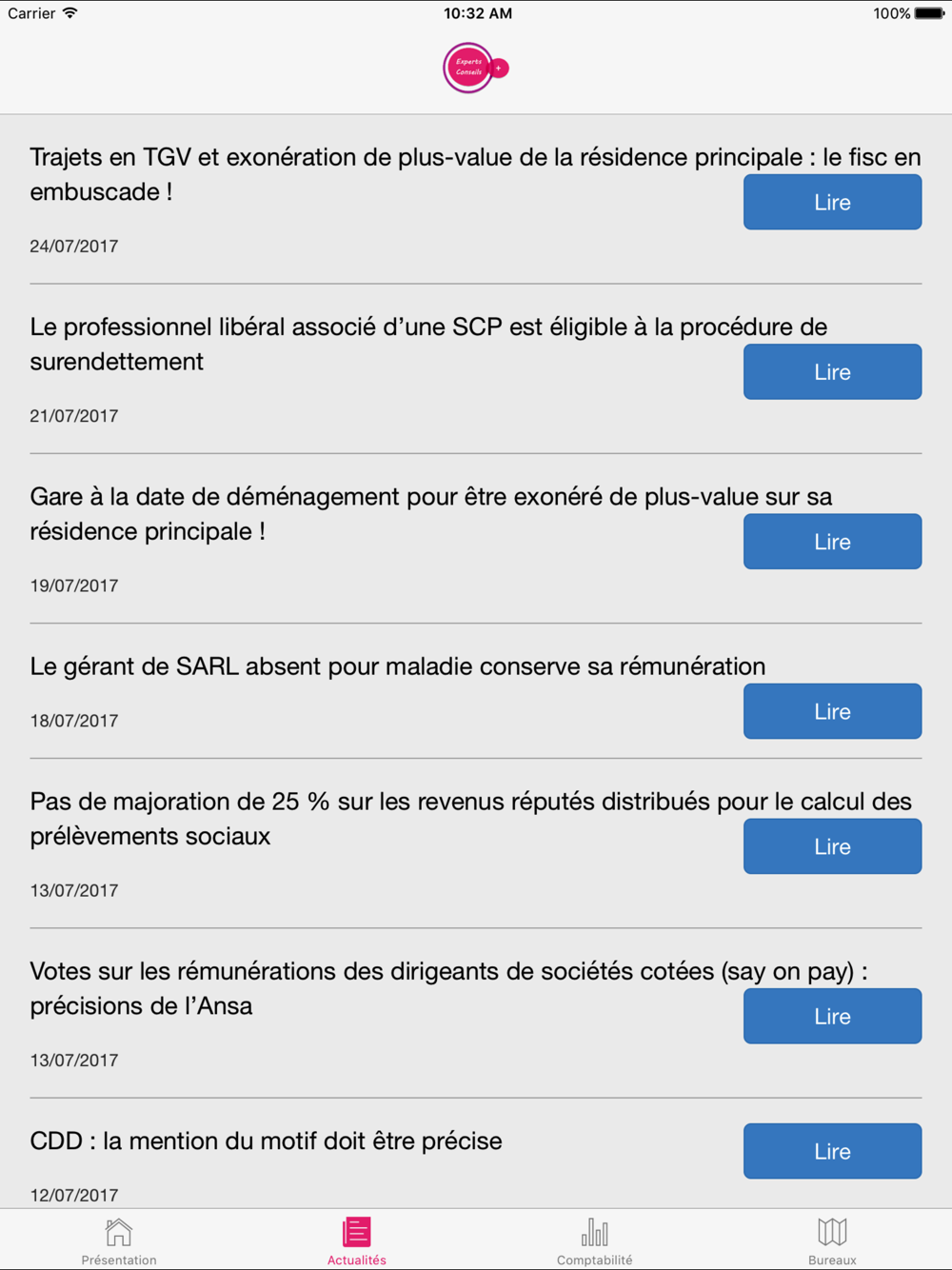
Task: Tap the Experts Conseils logo
Action: pyautogui.click(x=475, y=68)
